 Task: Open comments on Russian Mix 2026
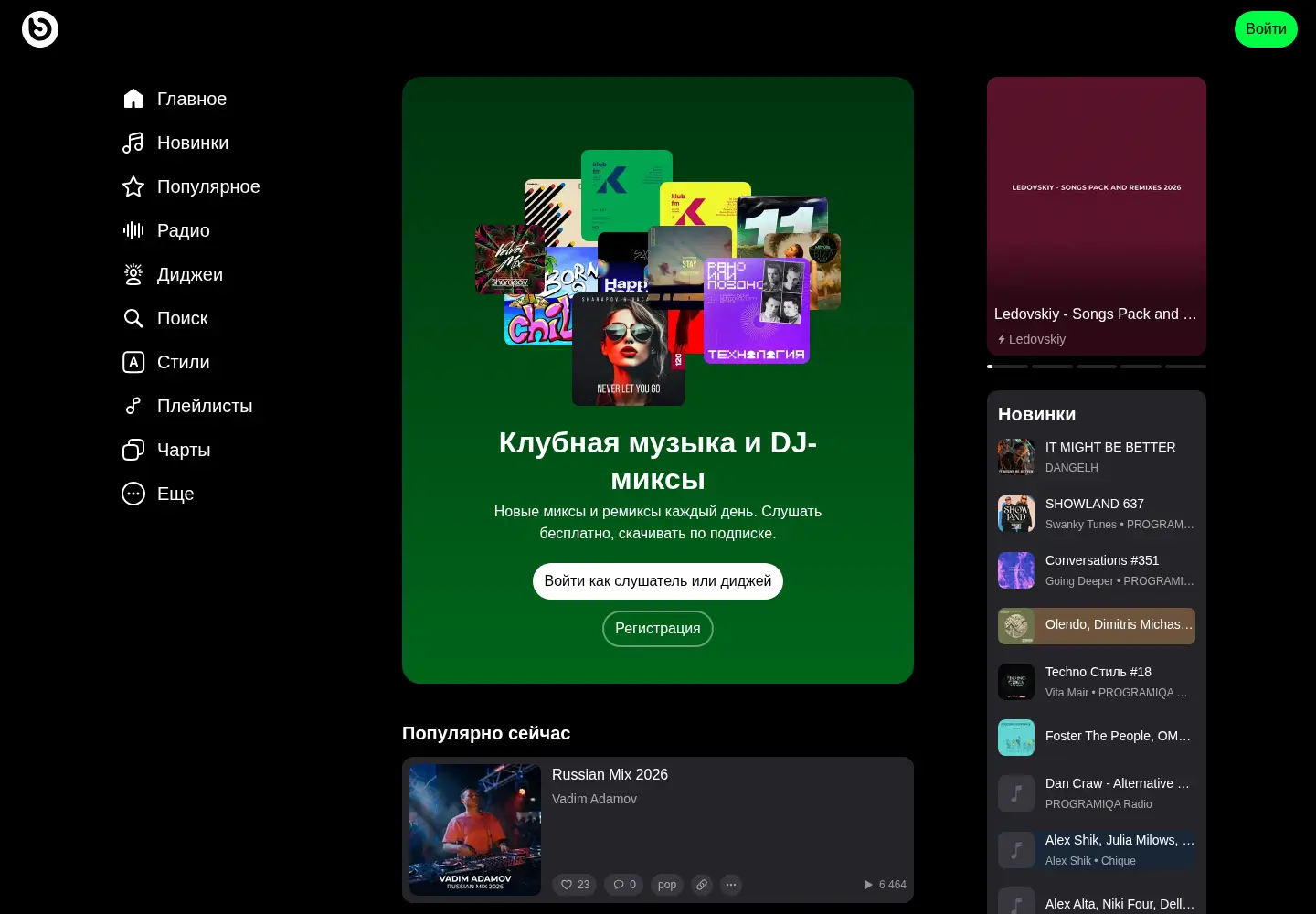pos(625,885)
